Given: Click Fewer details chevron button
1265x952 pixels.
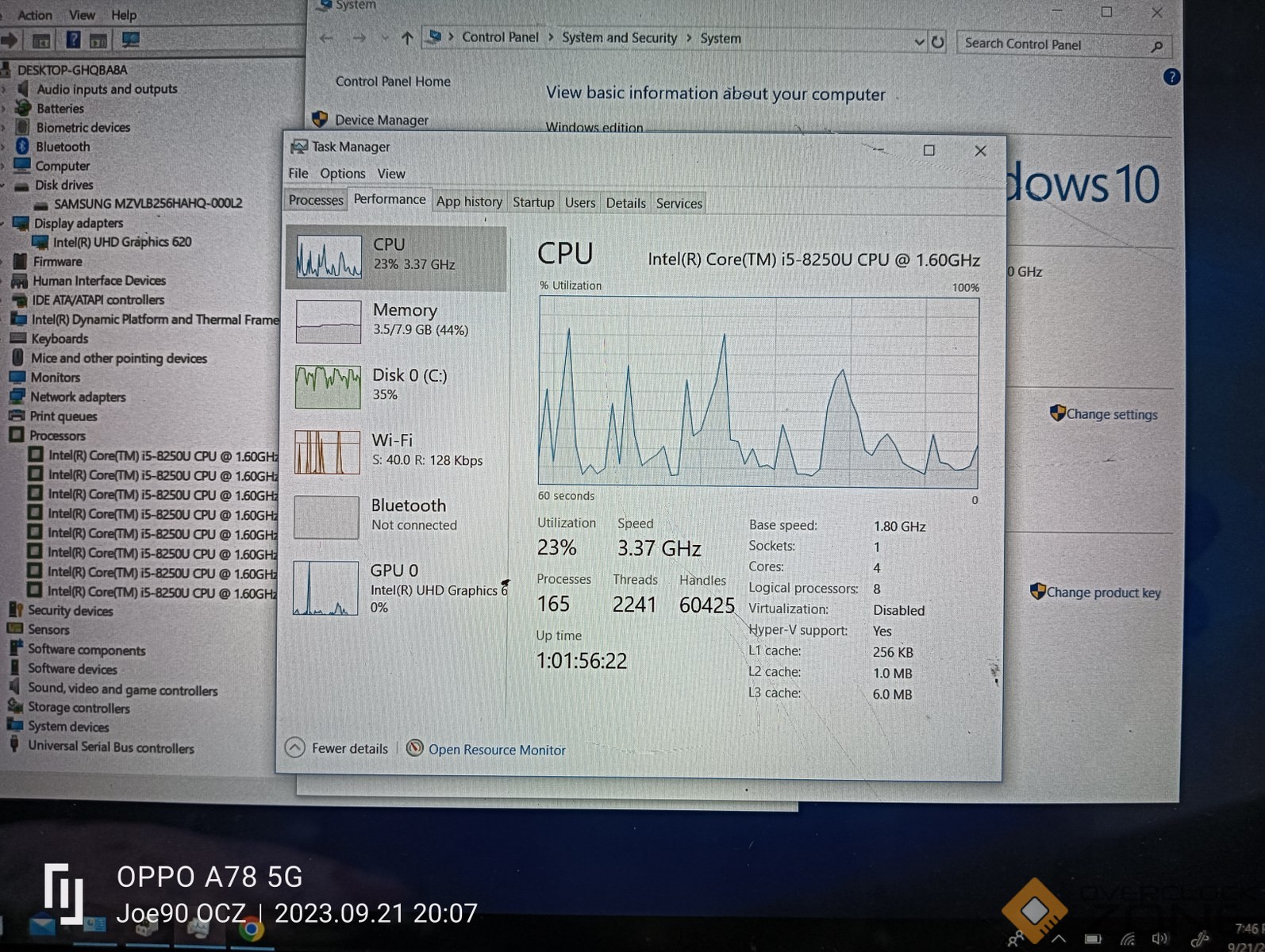Looking at the screenshot, I should (x=294, y=747).
